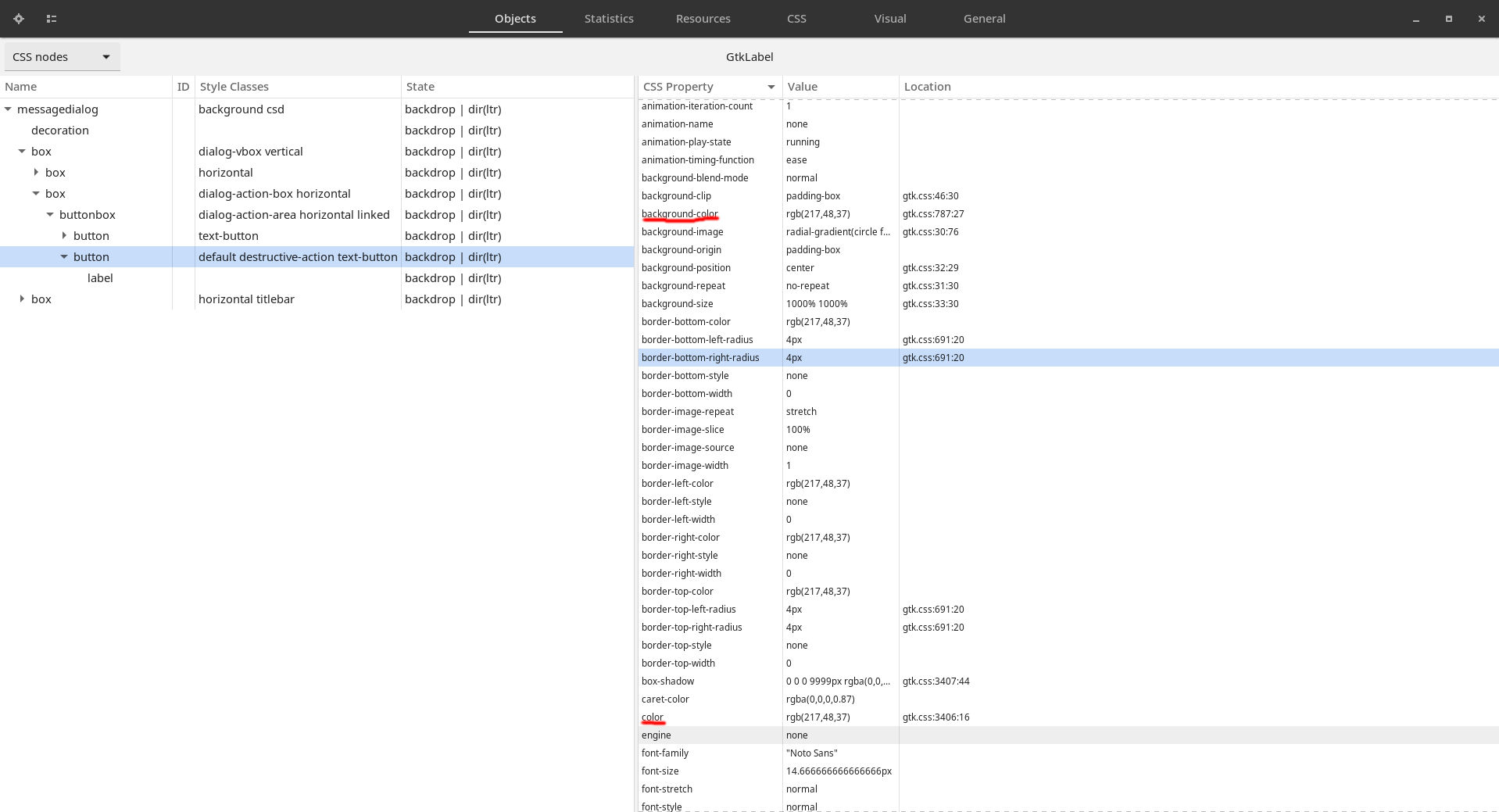Click the gtk.css:3406:16 location cell
The image size is (1499, 812).
tap(936, 717)
